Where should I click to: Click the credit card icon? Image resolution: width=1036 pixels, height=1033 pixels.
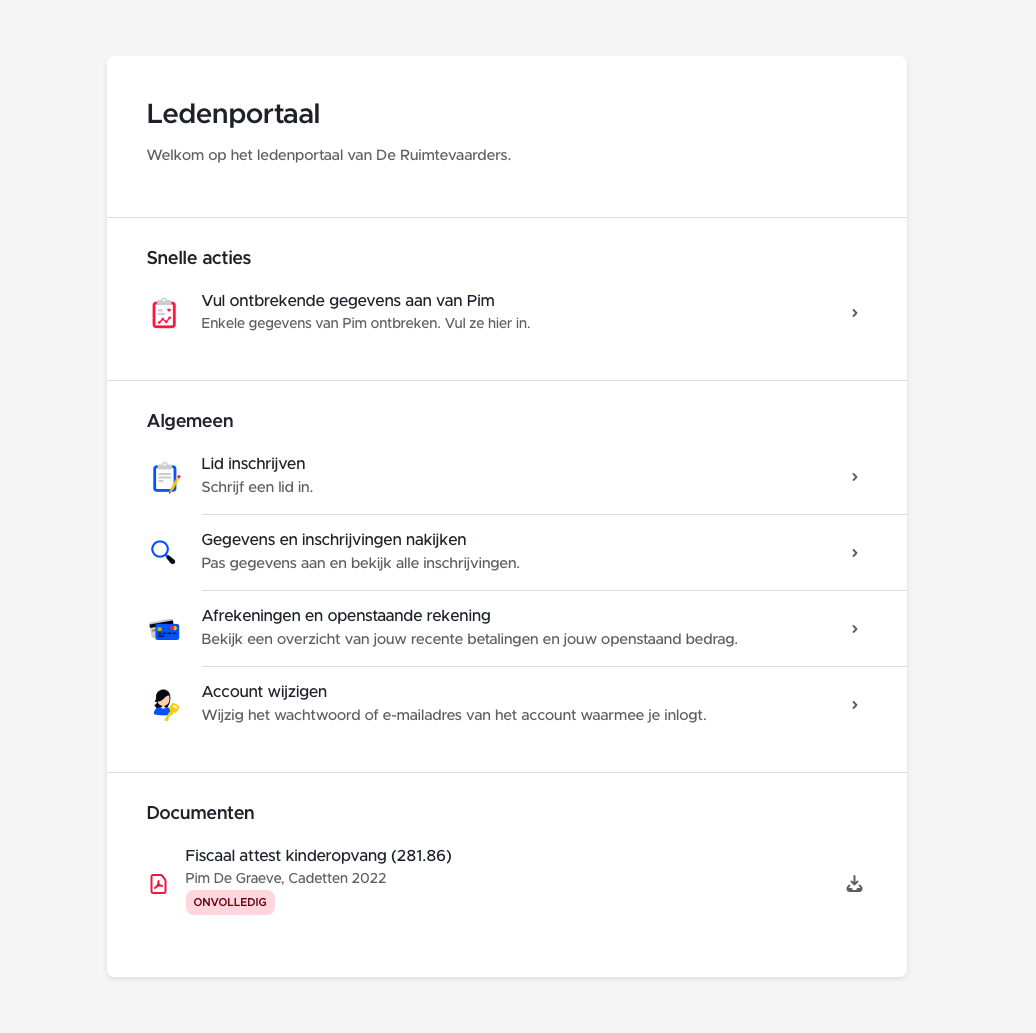click(x=164, y=629)
